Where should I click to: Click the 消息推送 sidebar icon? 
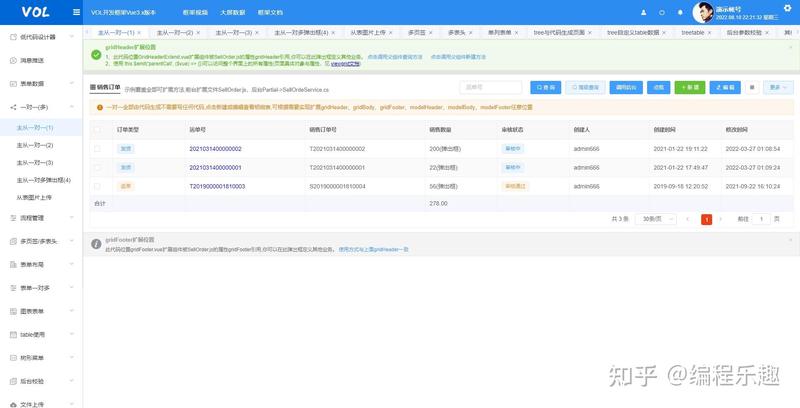tap(14, 60)
